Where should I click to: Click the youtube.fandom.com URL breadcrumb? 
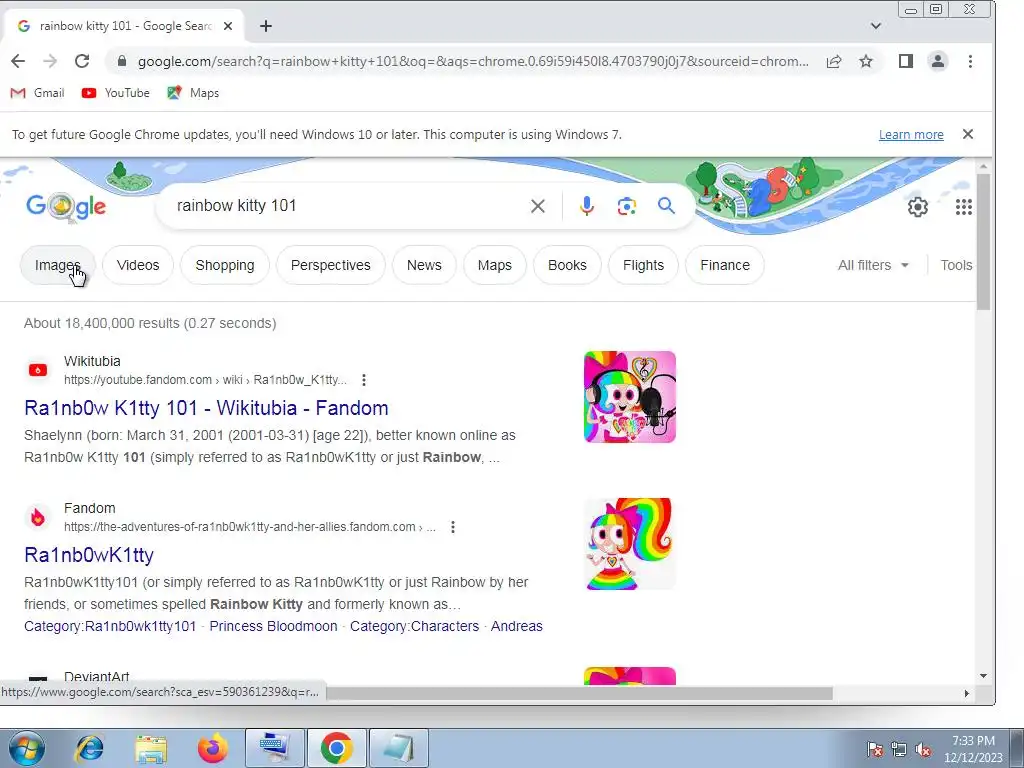(205, 379)
